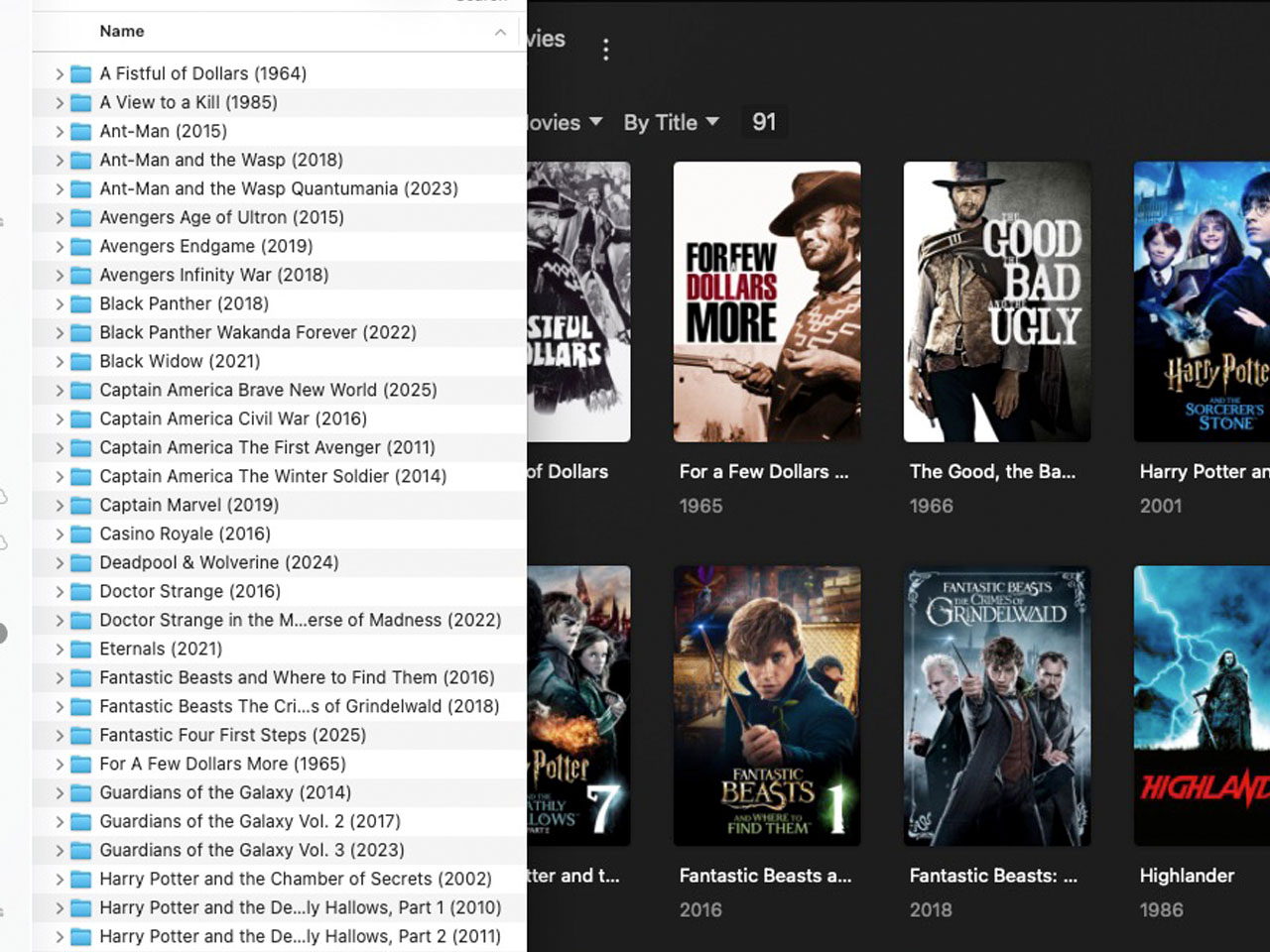Click the 91 item count badge
Screen dimensions: 1270x952
pyautogui.click(x=764, y=122)
